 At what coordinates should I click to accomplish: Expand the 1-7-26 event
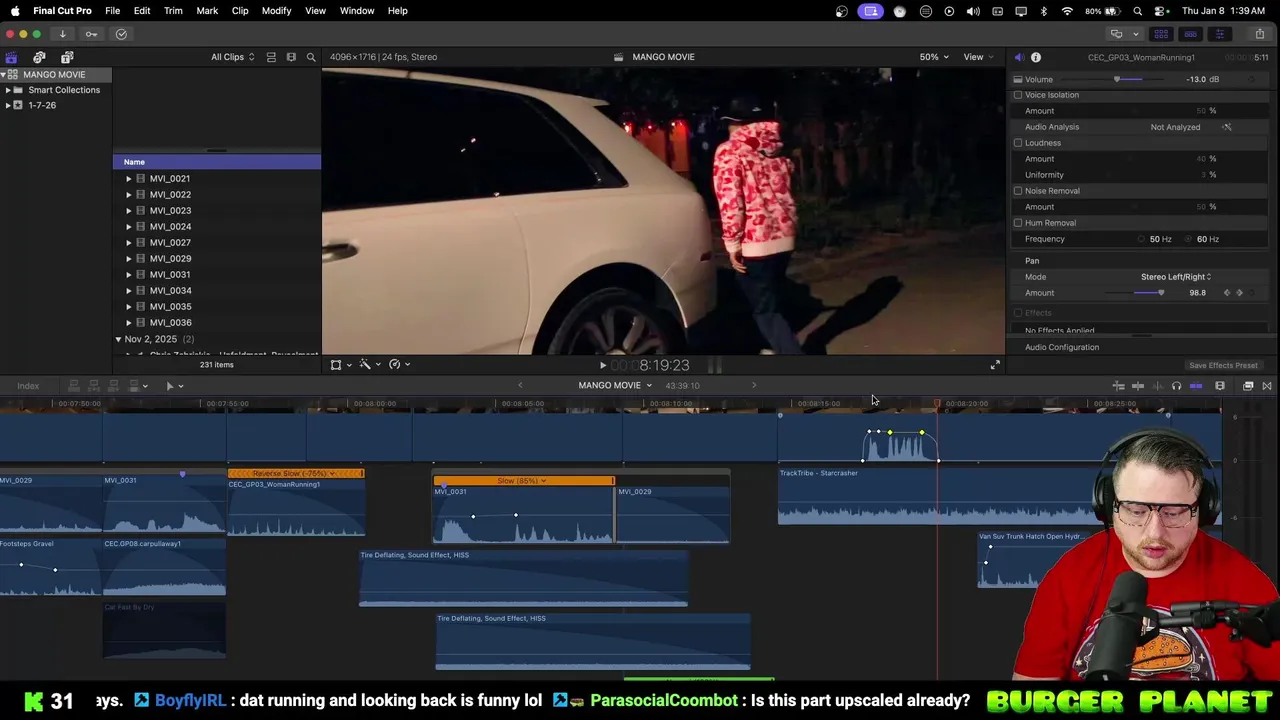click(x=8, y=105)
